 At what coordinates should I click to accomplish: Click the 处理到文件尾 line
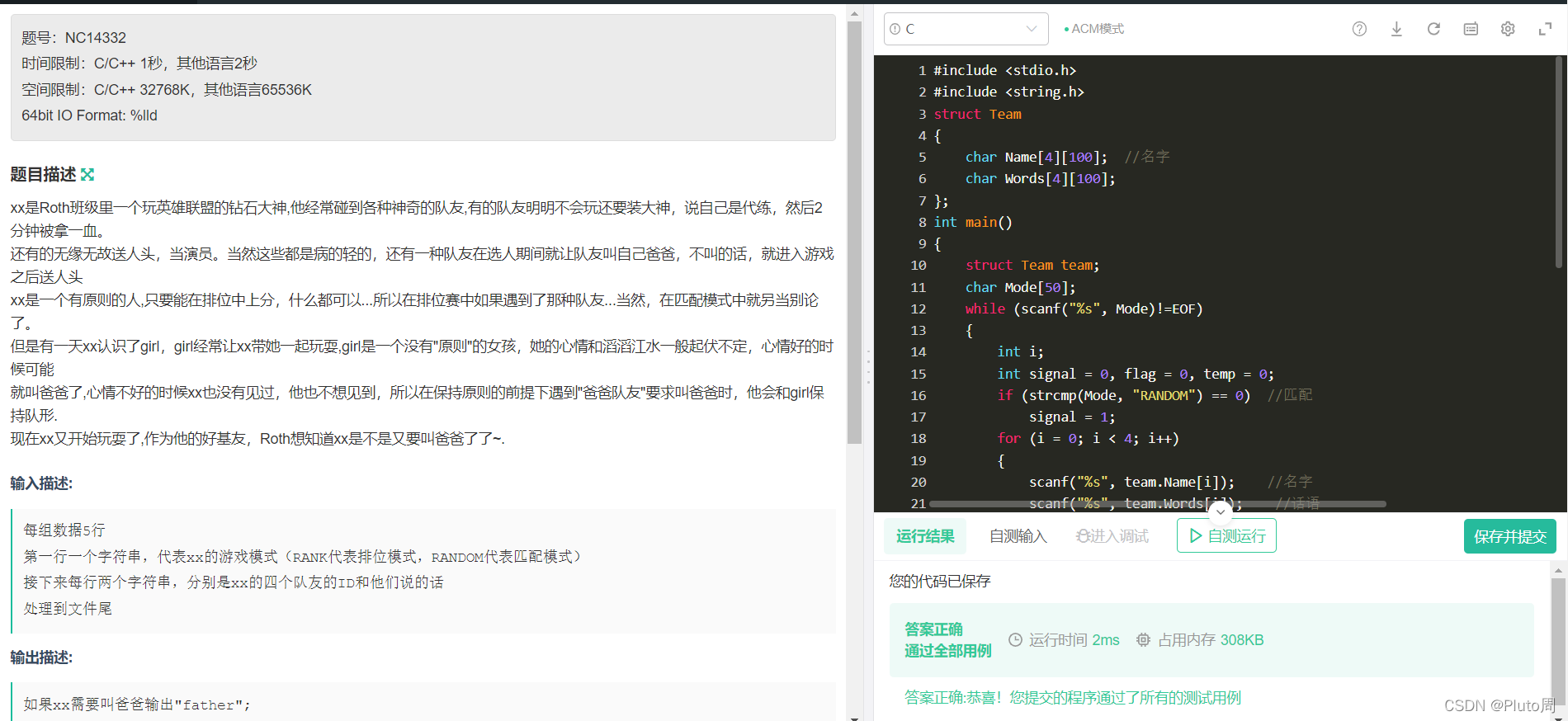coord(68,609)
